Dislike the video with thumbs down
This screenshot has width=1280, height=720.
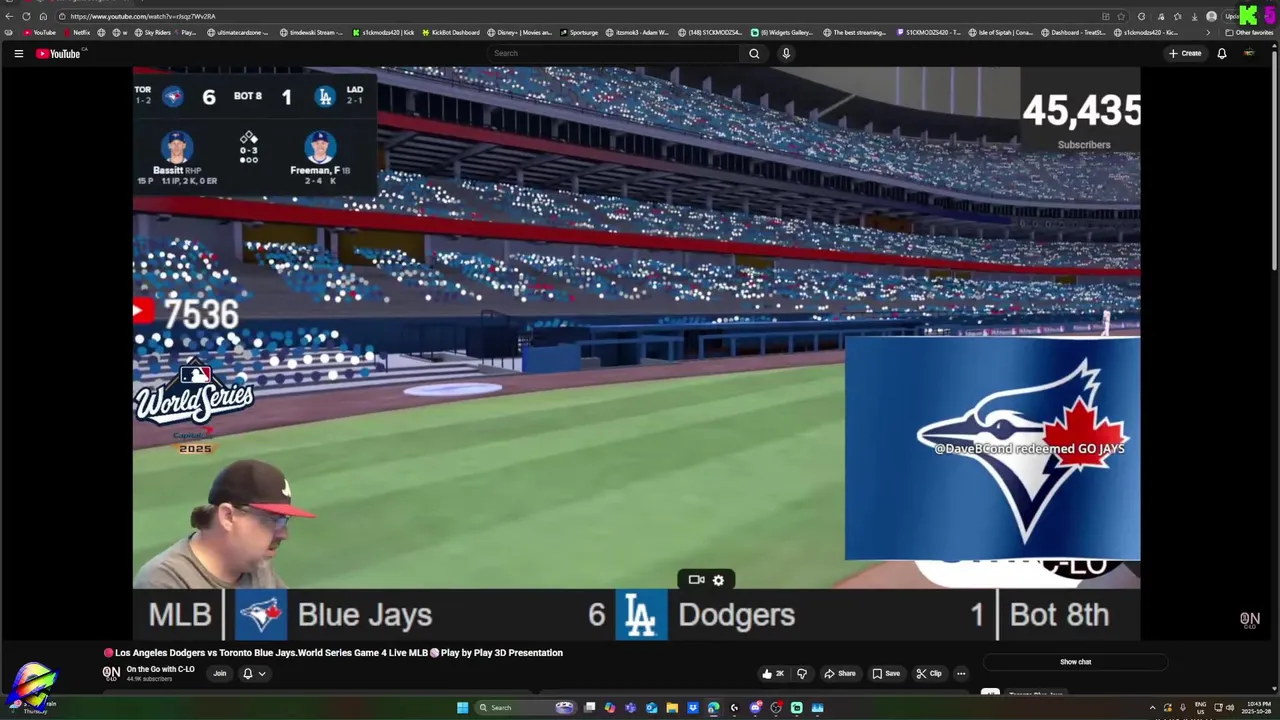point(801,673)
